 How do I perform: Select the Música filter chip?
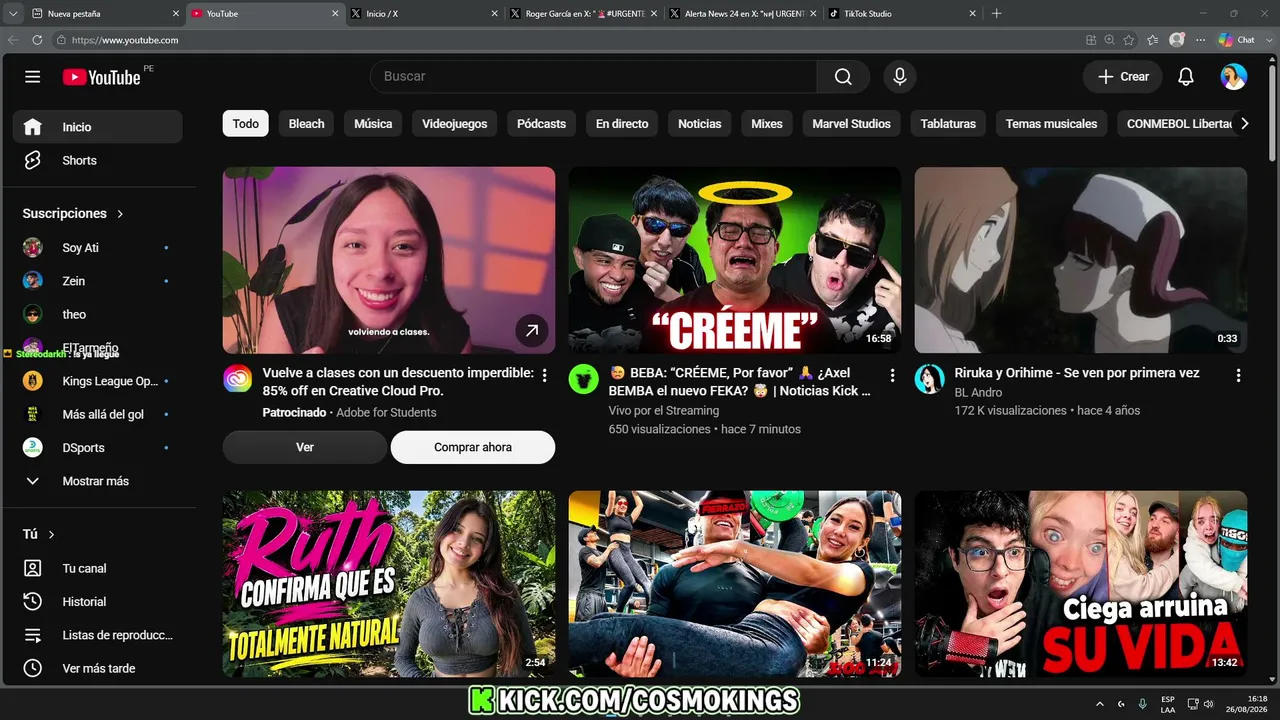(x=373, y=124)
